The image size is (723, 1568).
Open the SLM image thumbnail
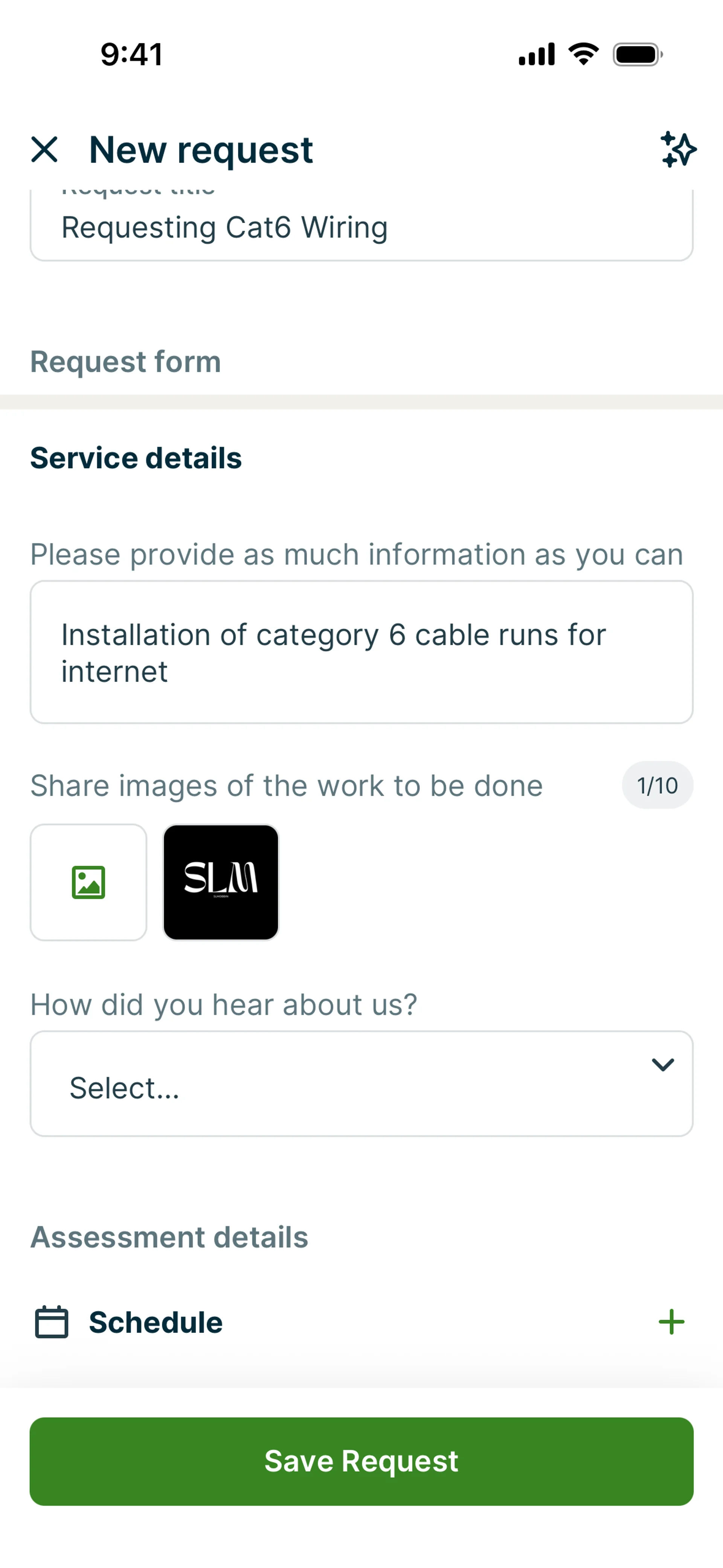(x=221, y=882)
